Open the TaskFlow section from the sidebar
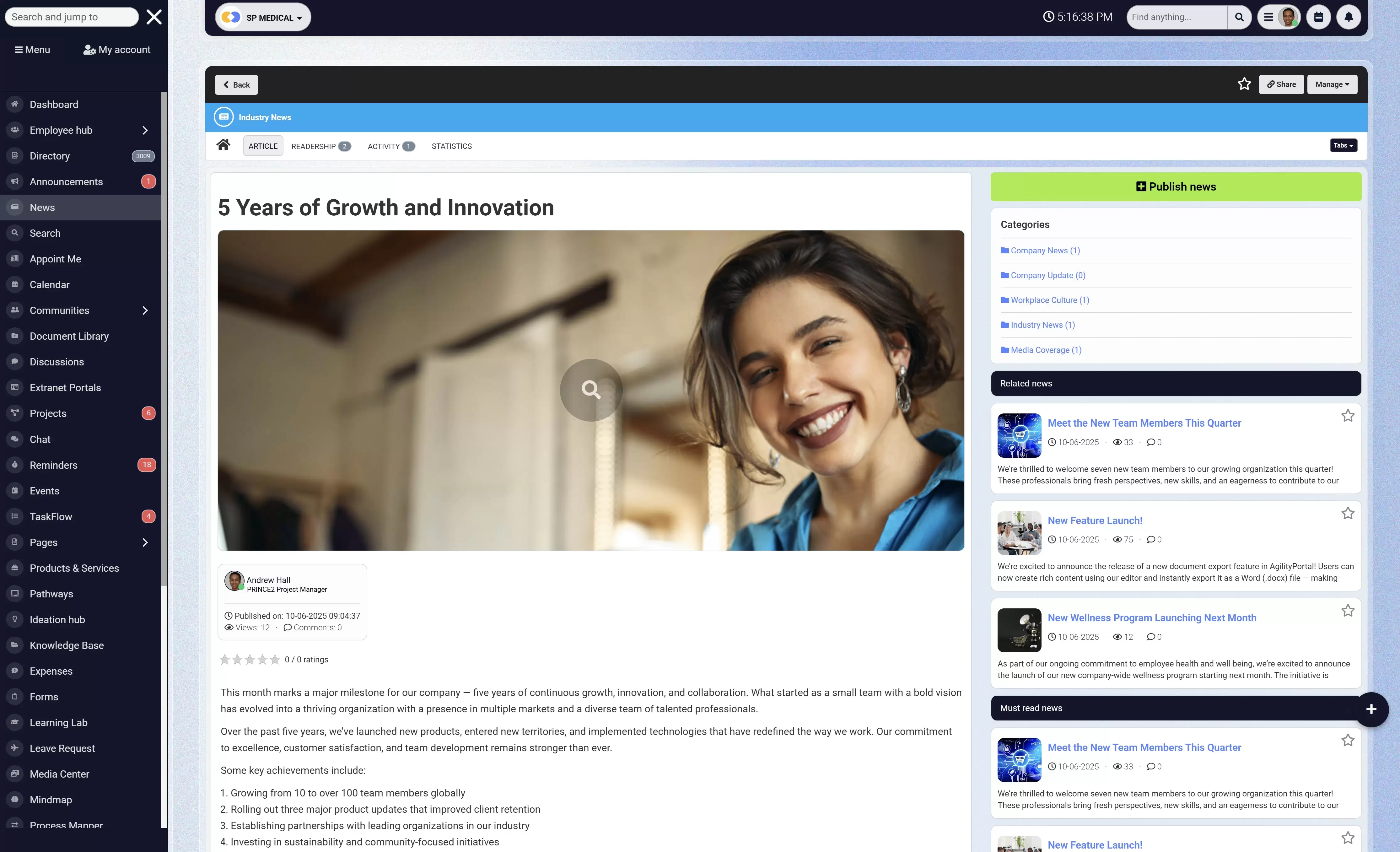 pyautogui.click(x=51, y=516)
